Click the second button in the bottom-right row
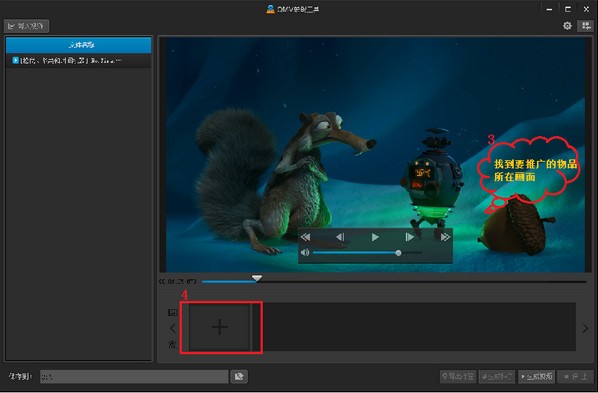The image size is (598, 393). pyautogui.click(x=497, y=377)
